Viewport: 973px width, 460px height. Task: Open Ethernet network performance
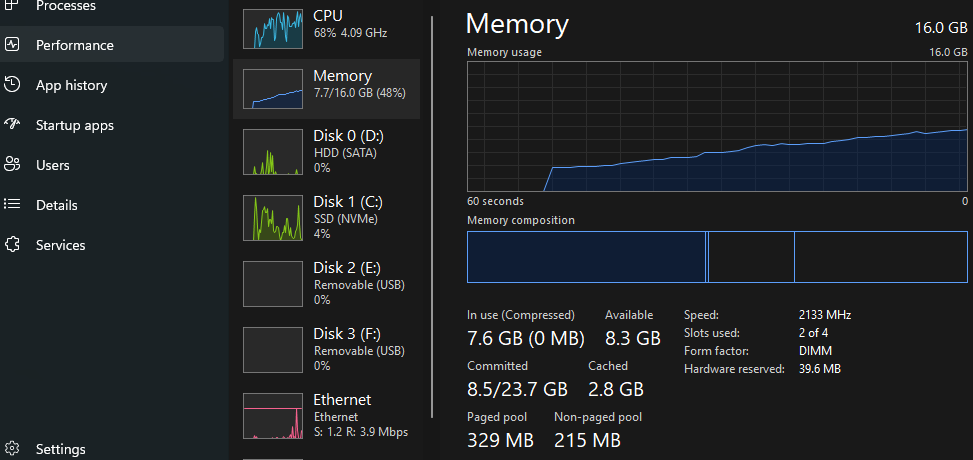(326, 415)
